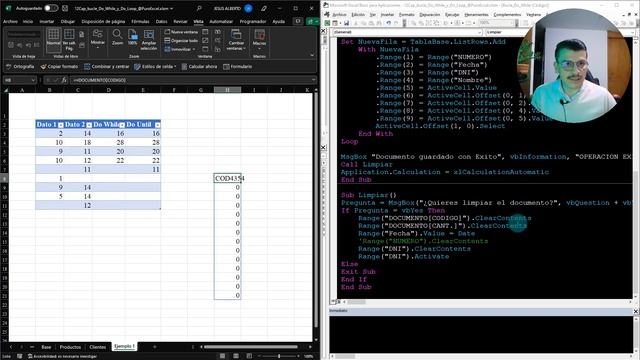This screenshot has height=360, width=640.
Task: Click Ampliar selección ribbon button
Action: pyautogui.click(x=149, y=40)
